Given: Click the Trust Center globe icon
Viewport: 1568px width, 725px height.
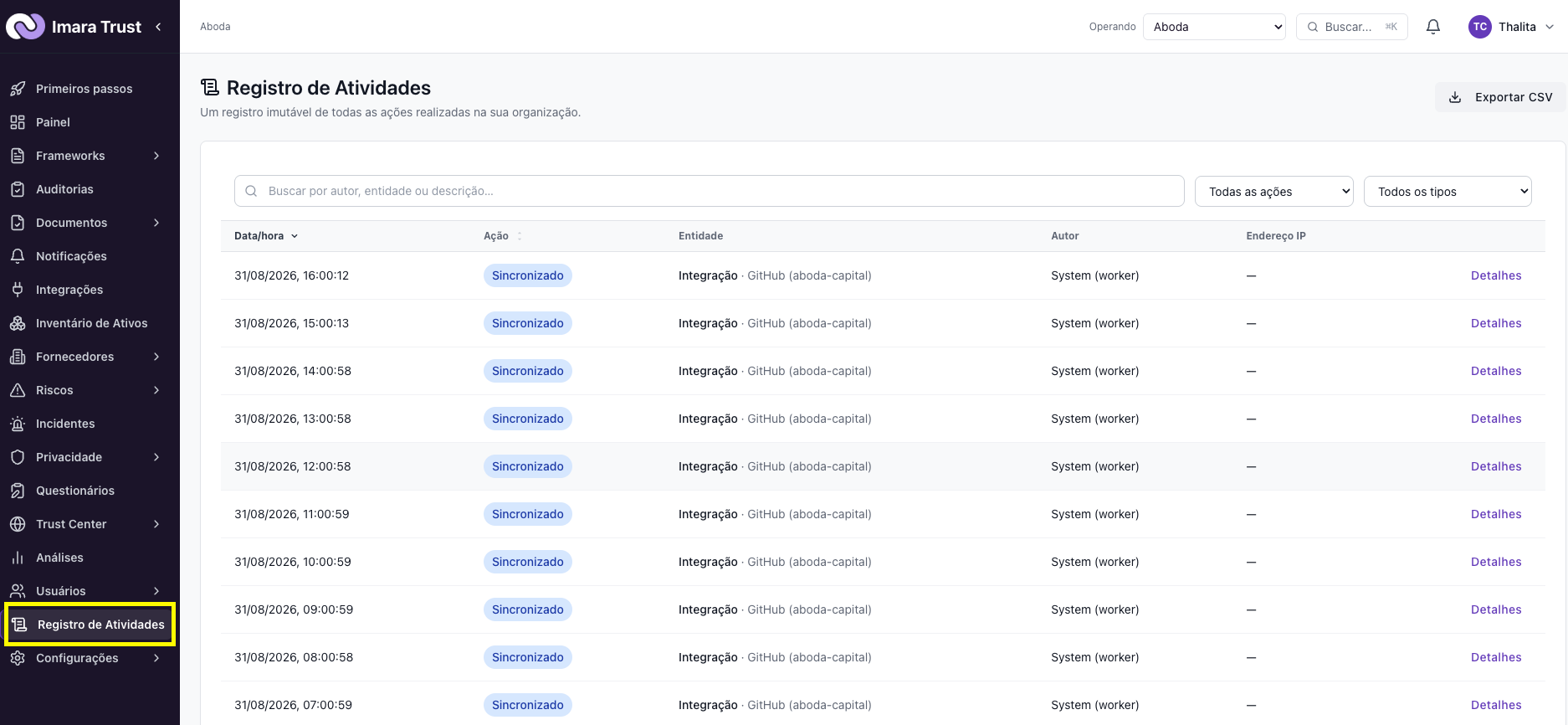Looking at the screenshot, I should [18, 524].
